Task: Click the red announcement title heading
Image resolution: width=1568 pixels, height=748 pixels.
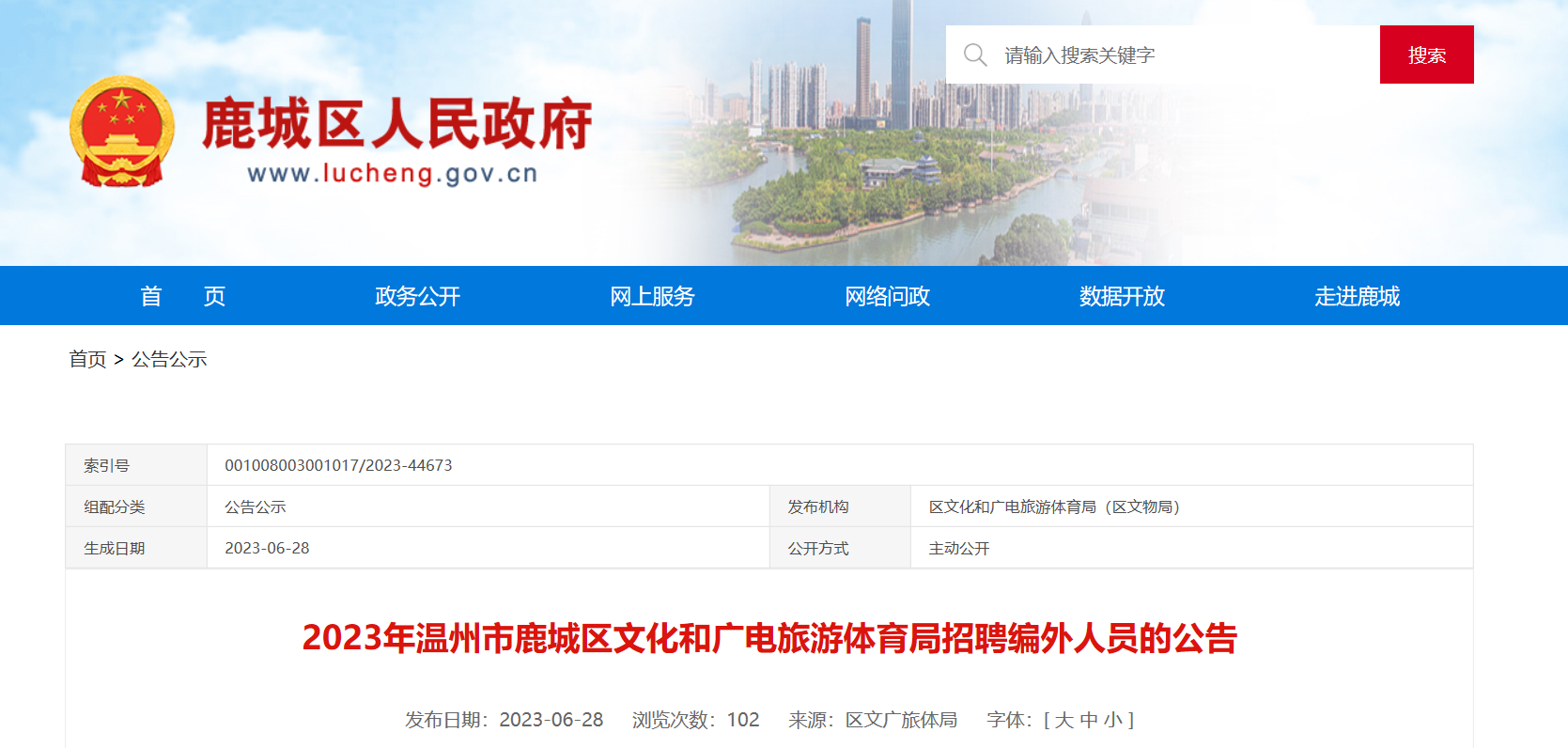Action: point(769,638)
